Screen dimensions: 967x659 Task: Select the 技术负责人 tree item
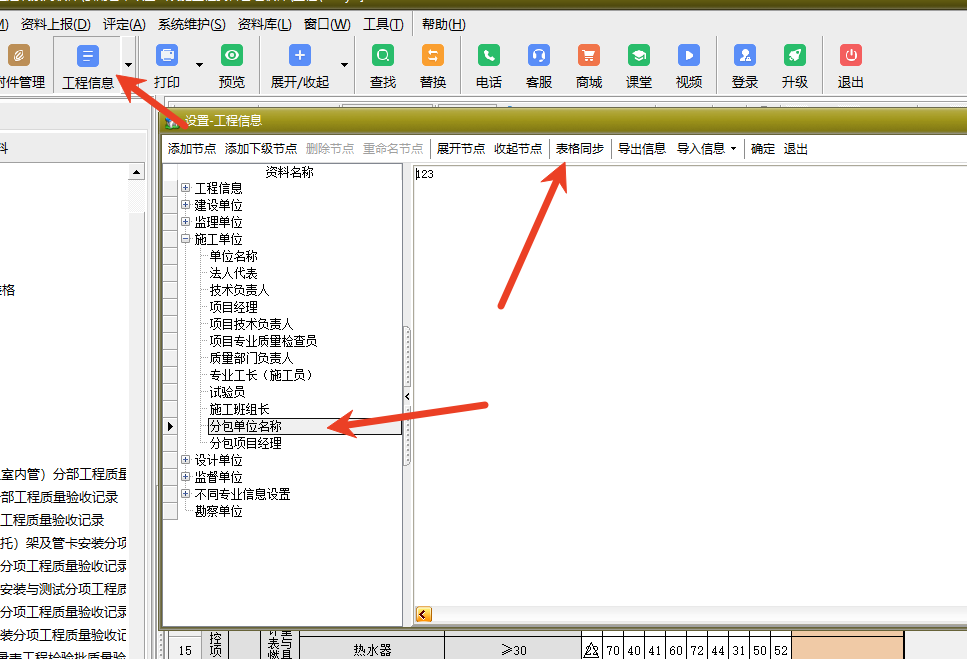tap(239, 290)
